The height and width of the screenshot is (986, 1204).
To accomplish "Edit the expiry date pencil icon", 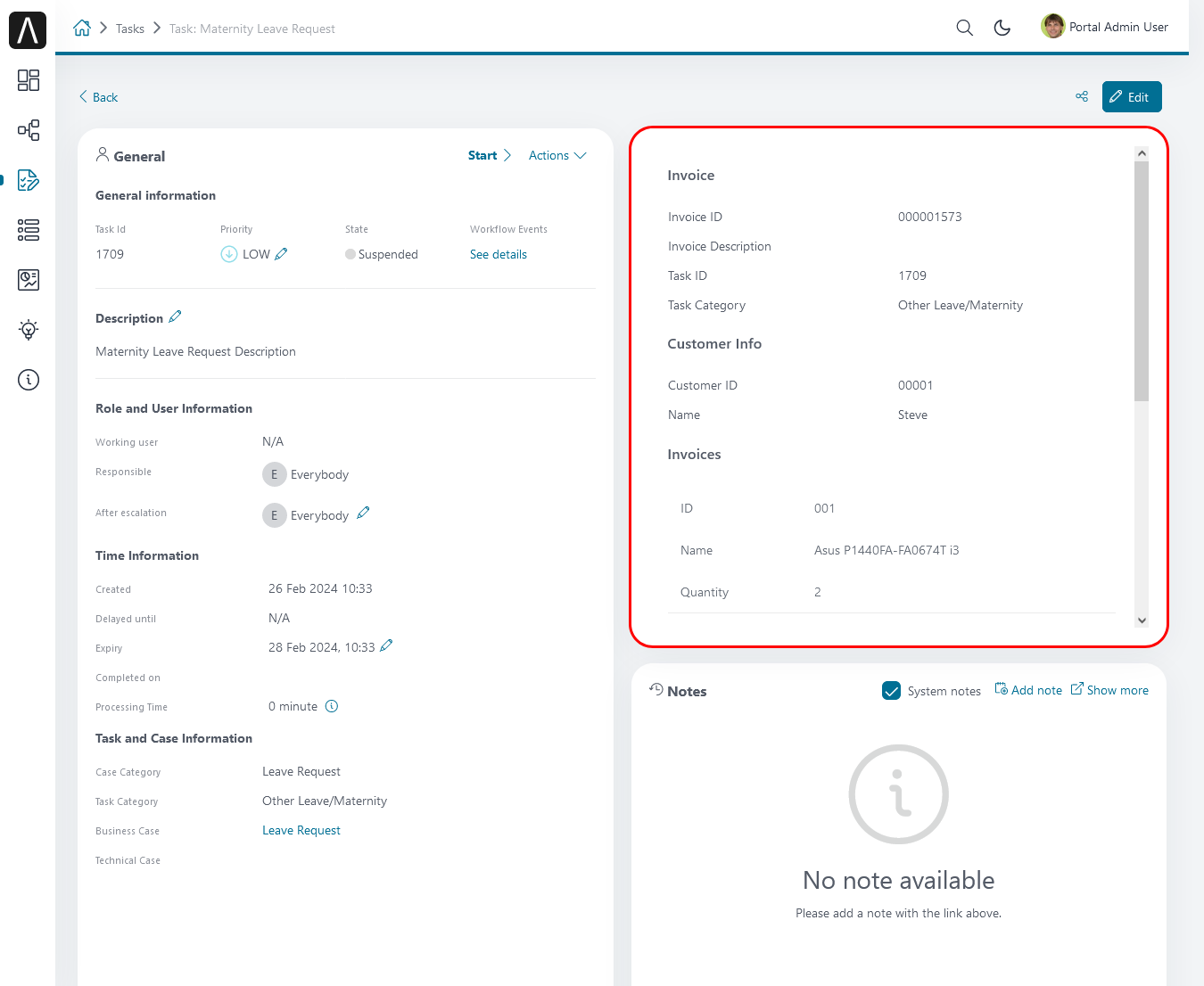I will pos(386,645).
